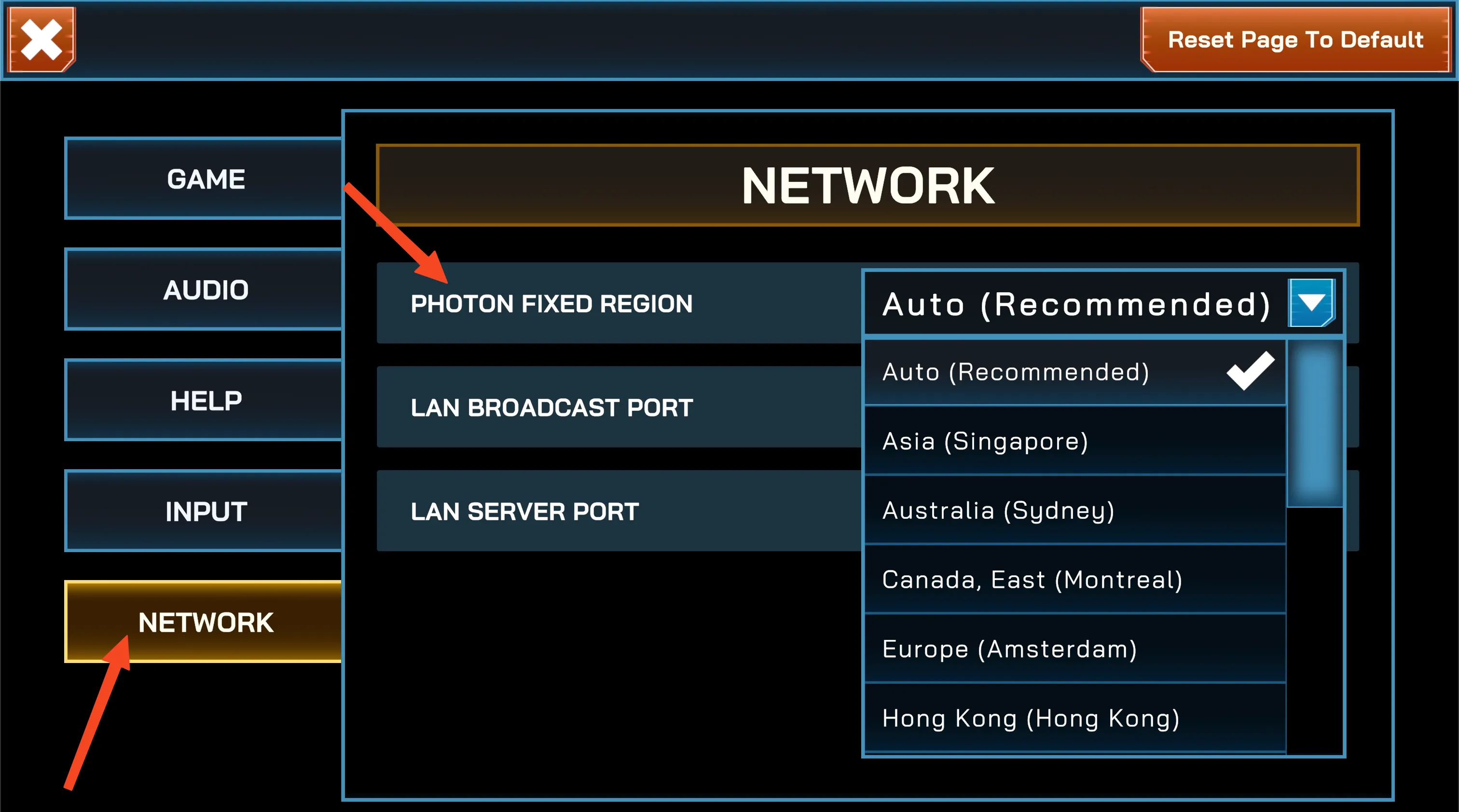Click the PHOTON FIXED REGION label
The height and width of the screenshot is (812, 1459).
(x=551, y=304)
